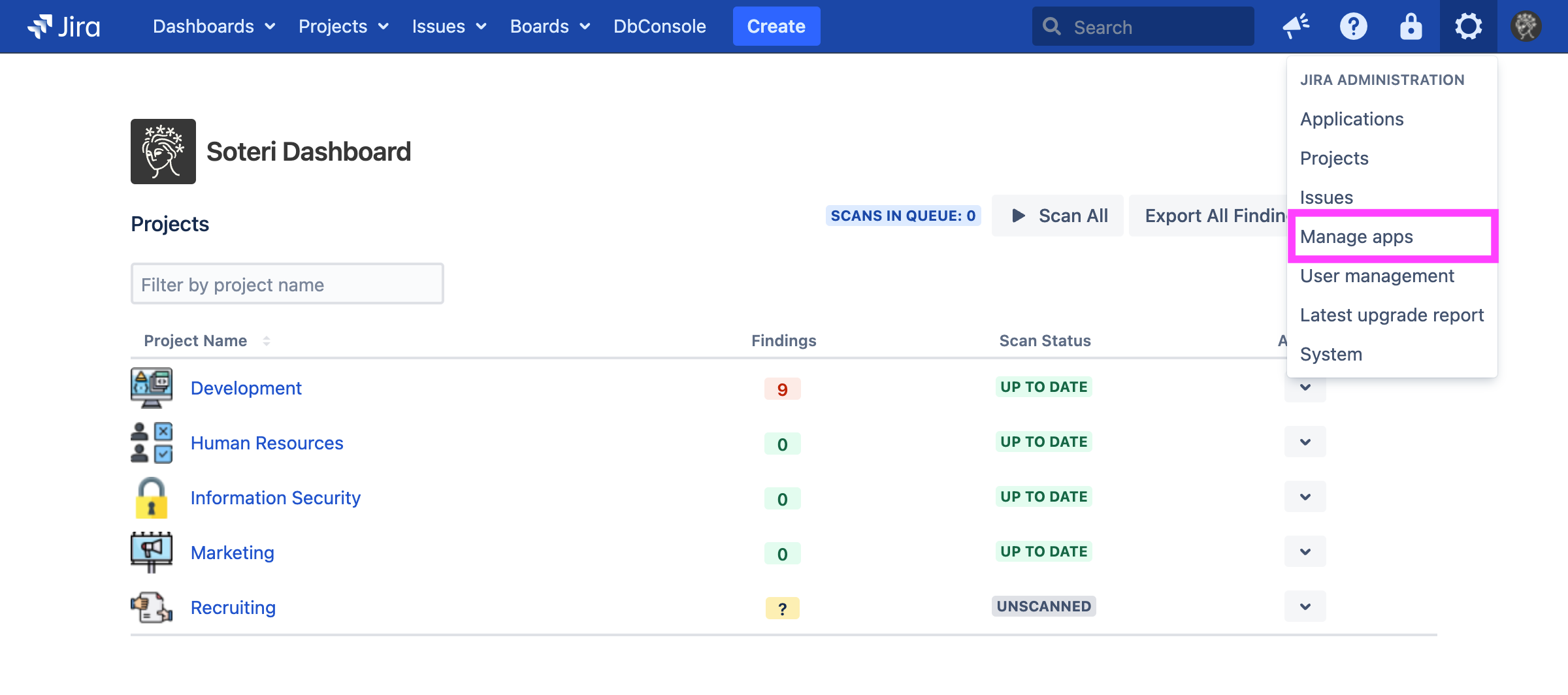Focus the Filter by project name field

(287, 284)
